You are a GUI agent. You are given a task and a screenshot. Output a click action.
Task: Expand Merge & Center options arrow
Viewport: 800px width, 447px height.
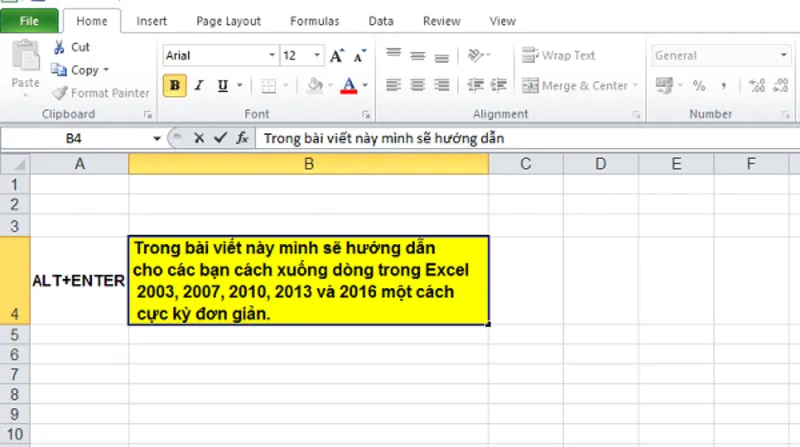click(636, 85)
